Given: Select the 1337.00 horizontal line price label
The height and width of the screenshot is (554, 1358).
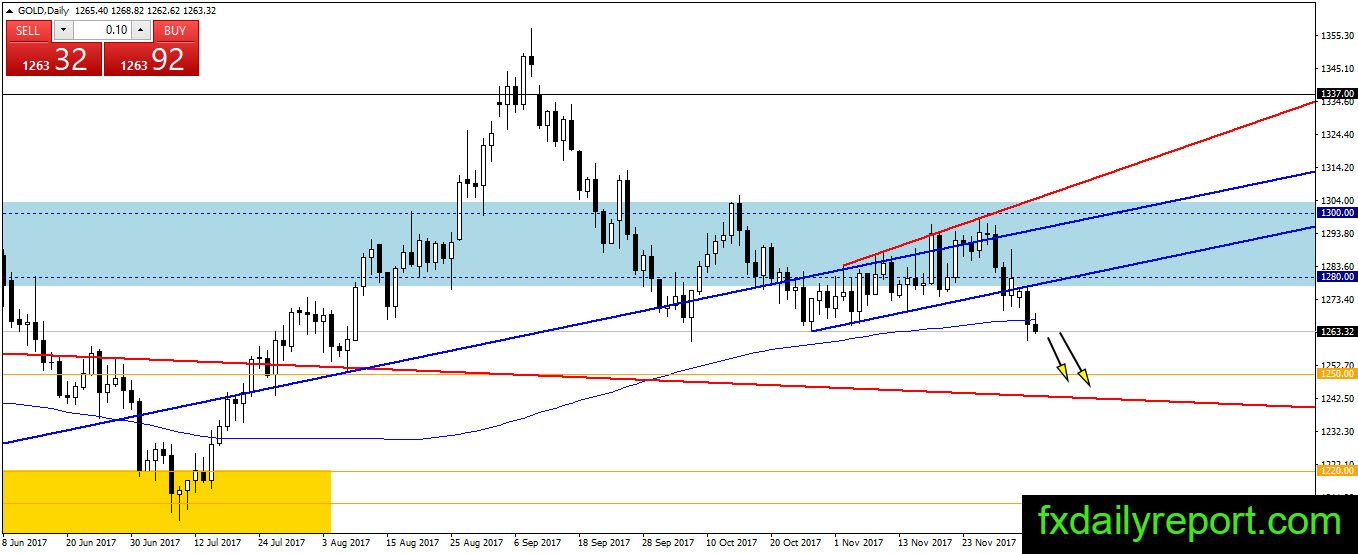Looking at the screenshot, I should pos(1336,92).
